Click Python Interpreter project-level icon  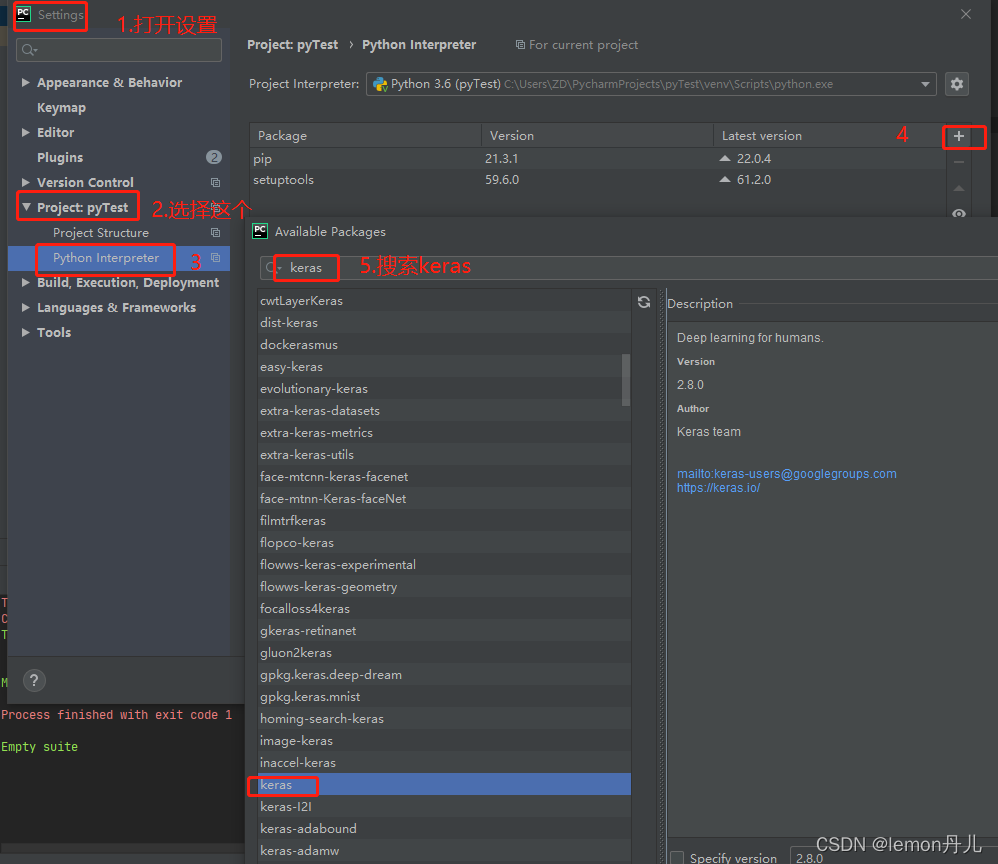coord(215,258)
